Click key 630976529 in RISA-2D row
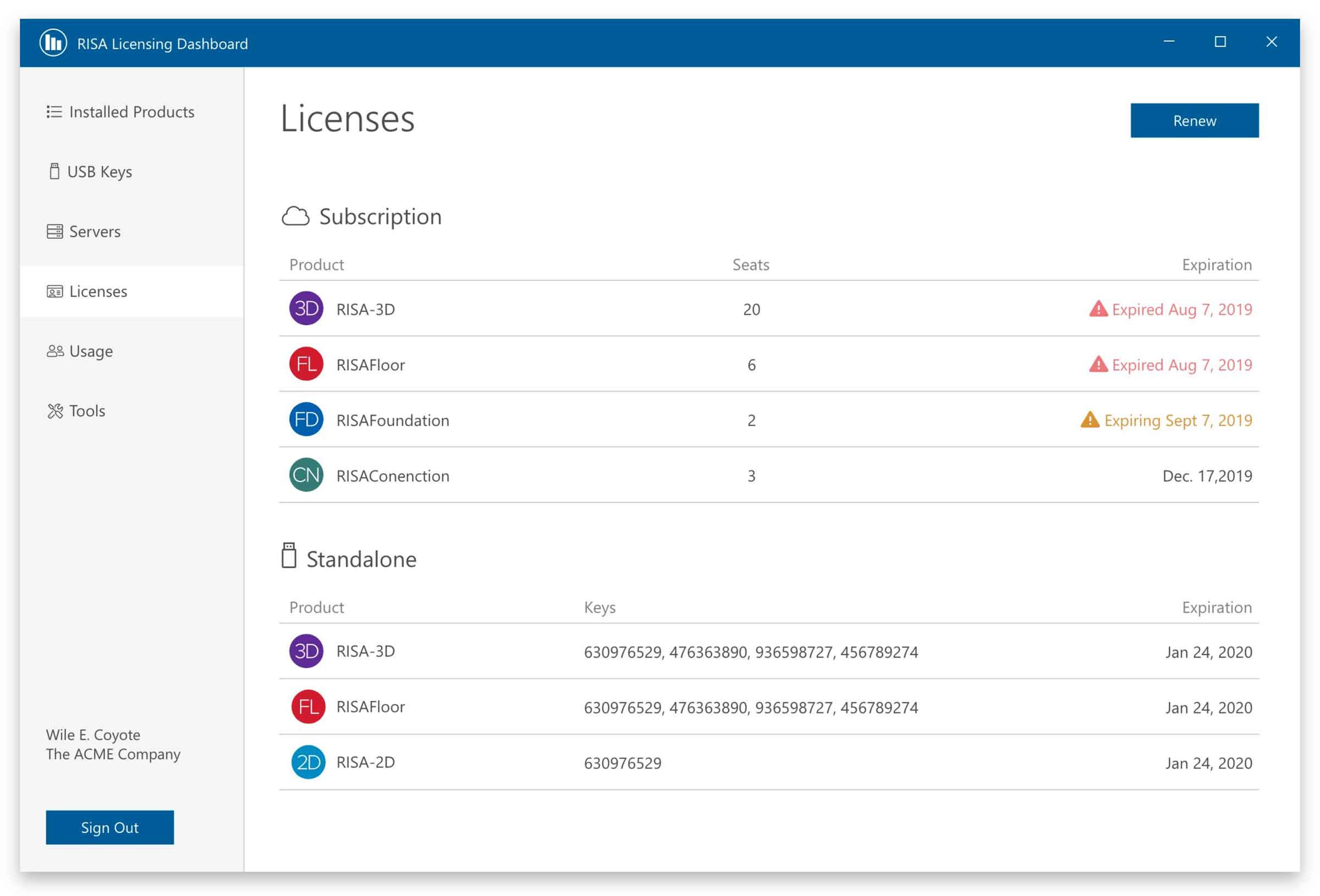Screen dimensions: 1320x896 [623, 764]
